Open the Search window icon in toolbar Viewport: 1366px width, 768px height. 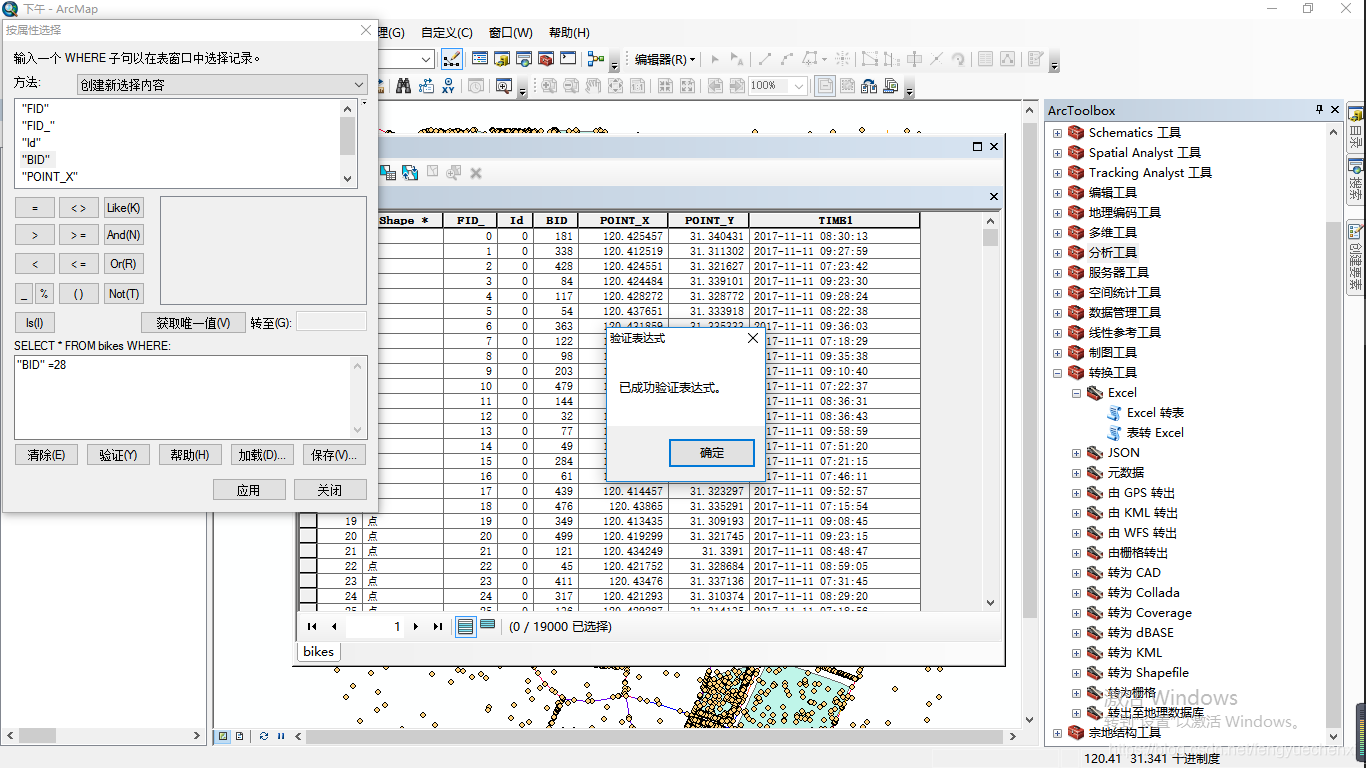click(524, 59)
